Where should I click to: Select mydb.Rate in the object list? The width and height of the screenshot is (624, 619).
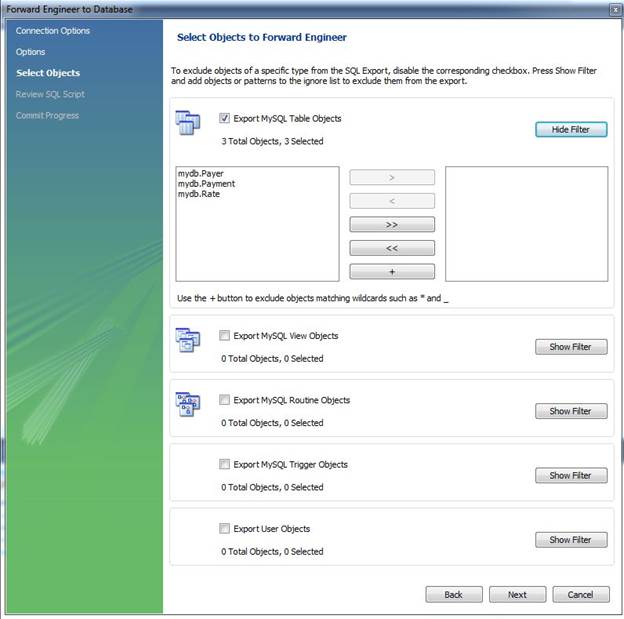pyautogui.click(x=199, y=194)
